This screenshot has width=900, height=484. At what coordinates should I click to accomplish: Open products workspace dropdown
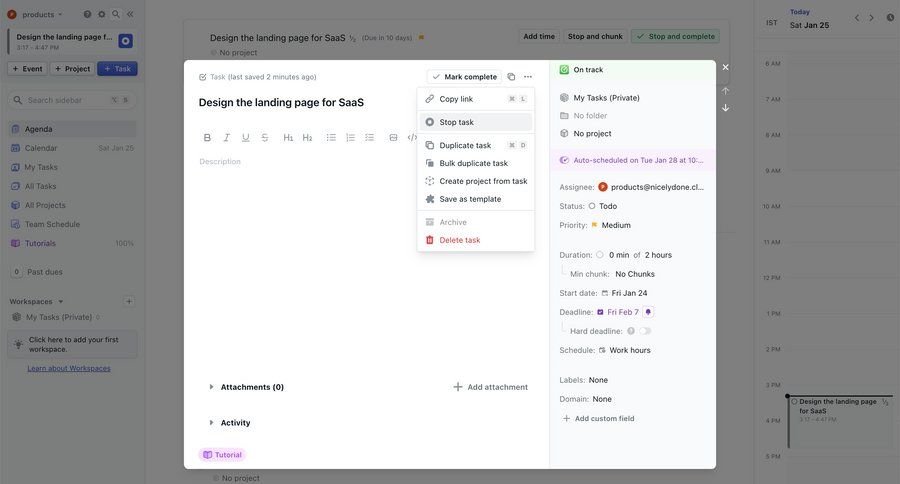point(34,14)
